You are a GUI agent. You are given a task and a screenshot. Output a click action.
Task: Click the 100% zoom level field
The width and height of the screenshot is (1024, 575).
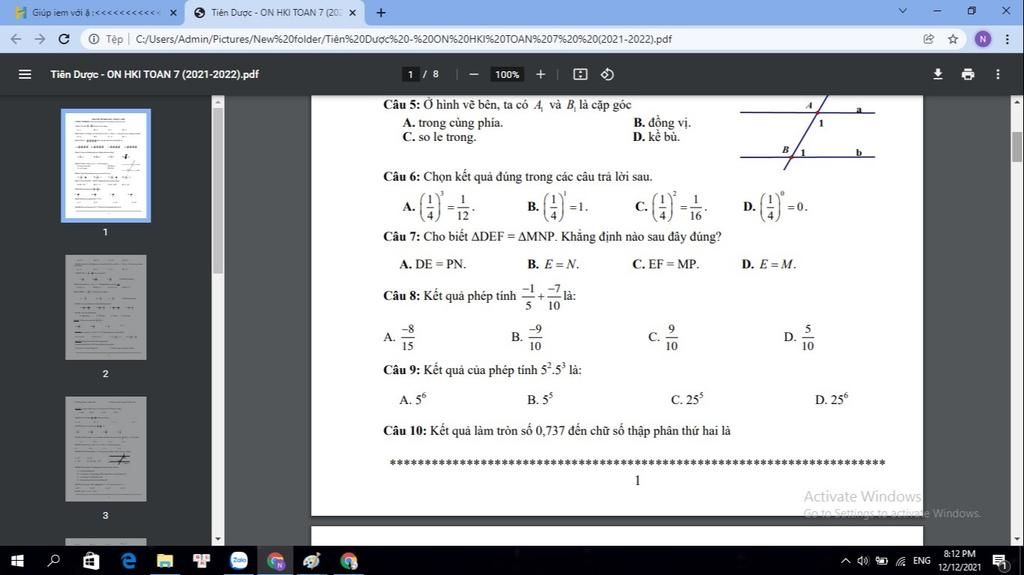(507, 74)
